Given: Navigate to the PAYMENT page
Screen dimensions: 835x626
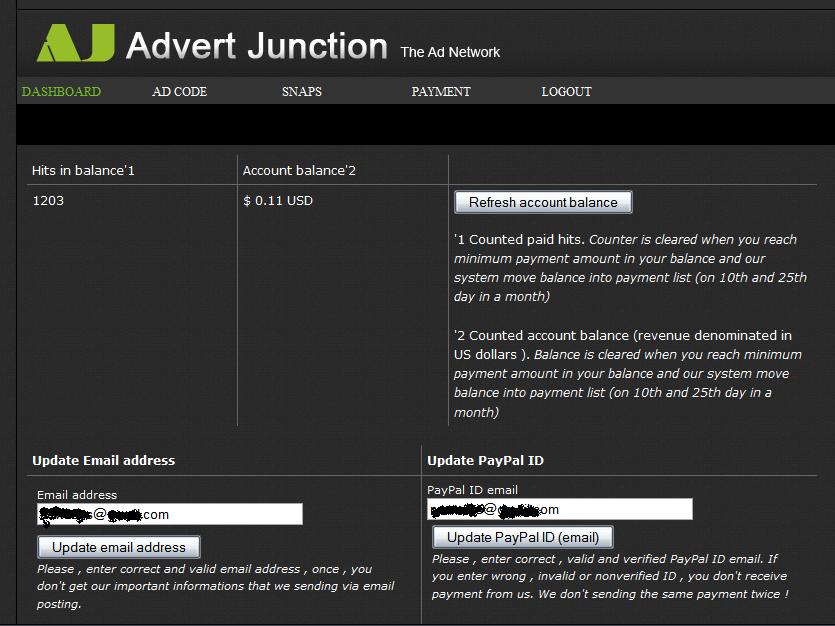Looking at the screenshot, I should point(441,92).
